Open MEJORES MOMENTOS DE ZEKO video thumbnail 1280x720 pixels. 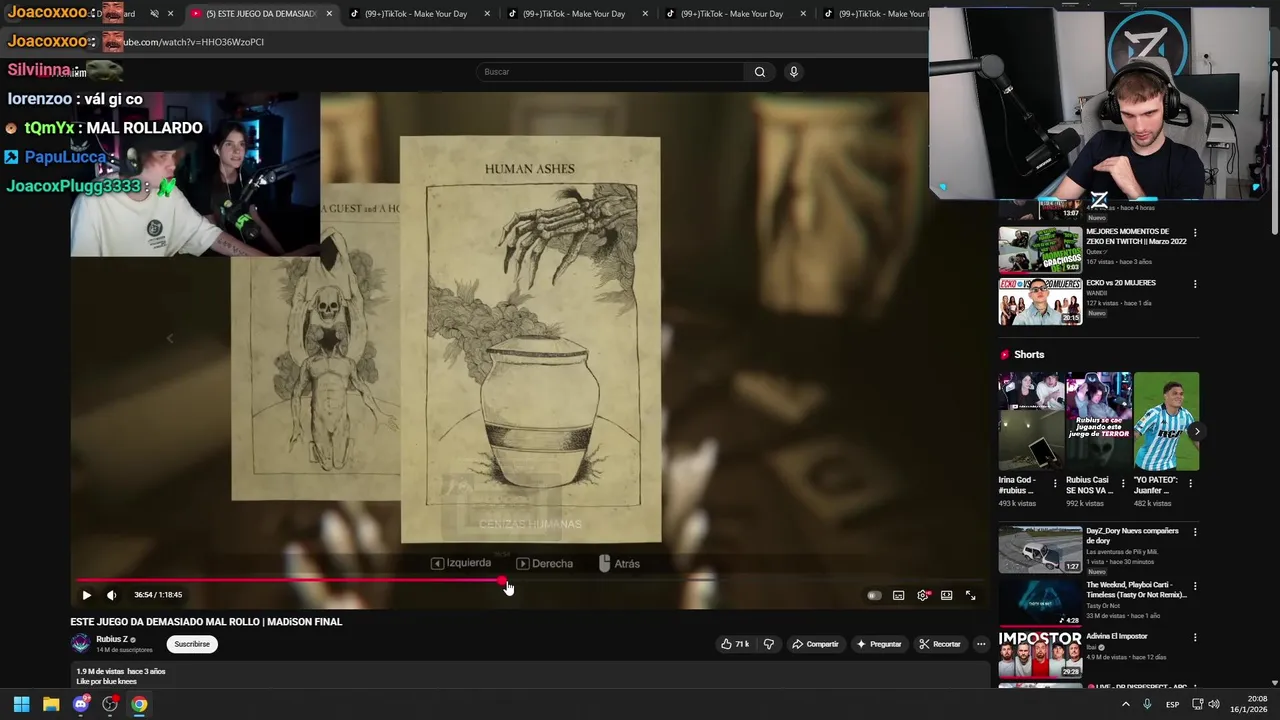pyautogui.click(x=1040, y=250)
